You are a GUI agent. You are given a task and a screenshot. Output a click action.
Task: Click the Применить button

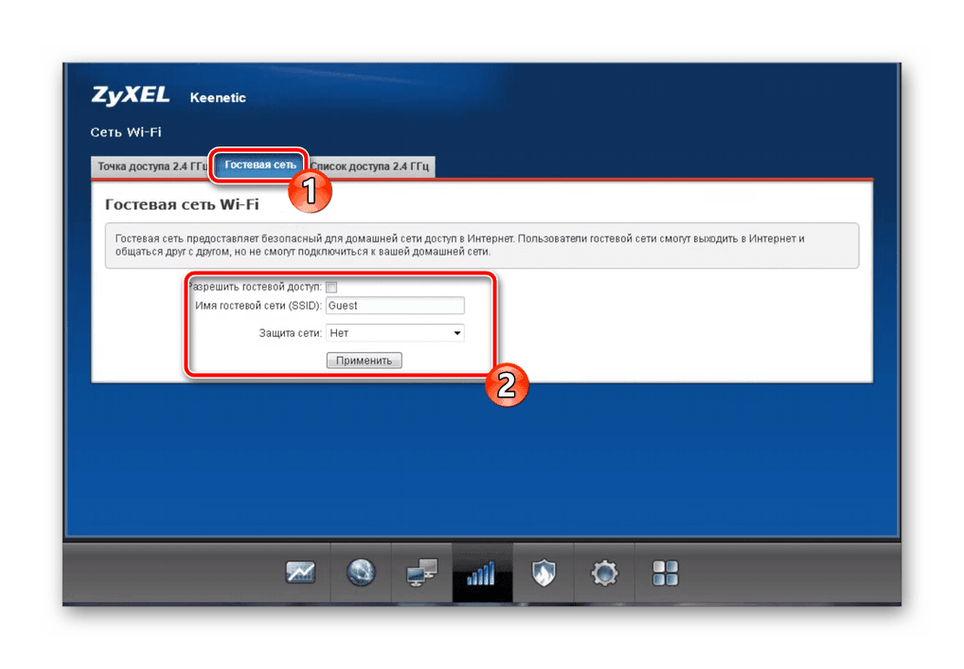click(364, 360)
